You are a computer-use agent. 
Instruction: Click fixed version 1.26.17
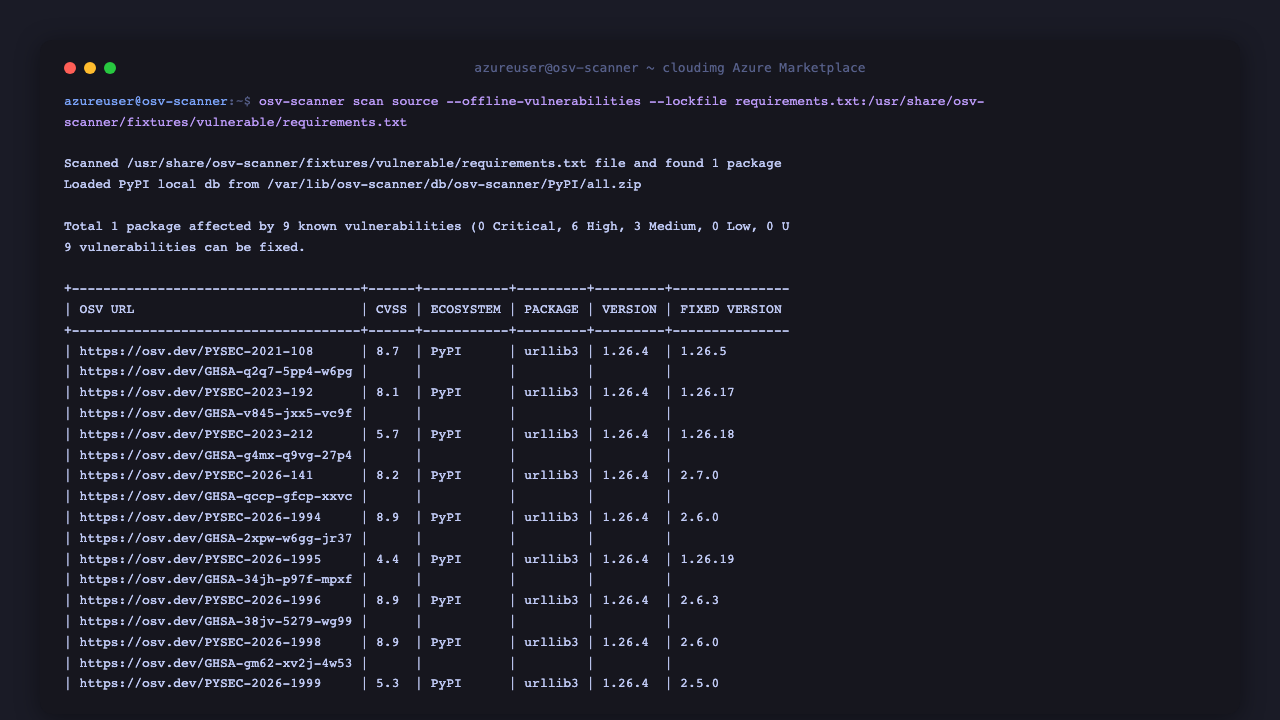[x=707, y=392]
